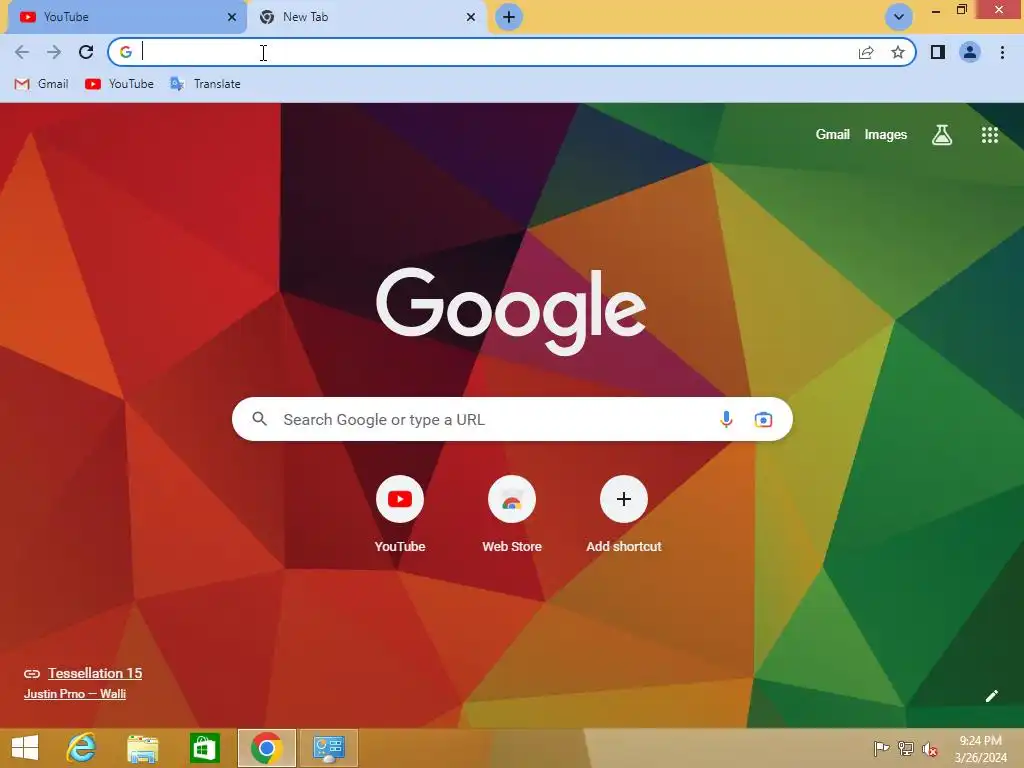Open Control Panel taskbar icon
The image size is (1024, 768).
click(328, 748)
